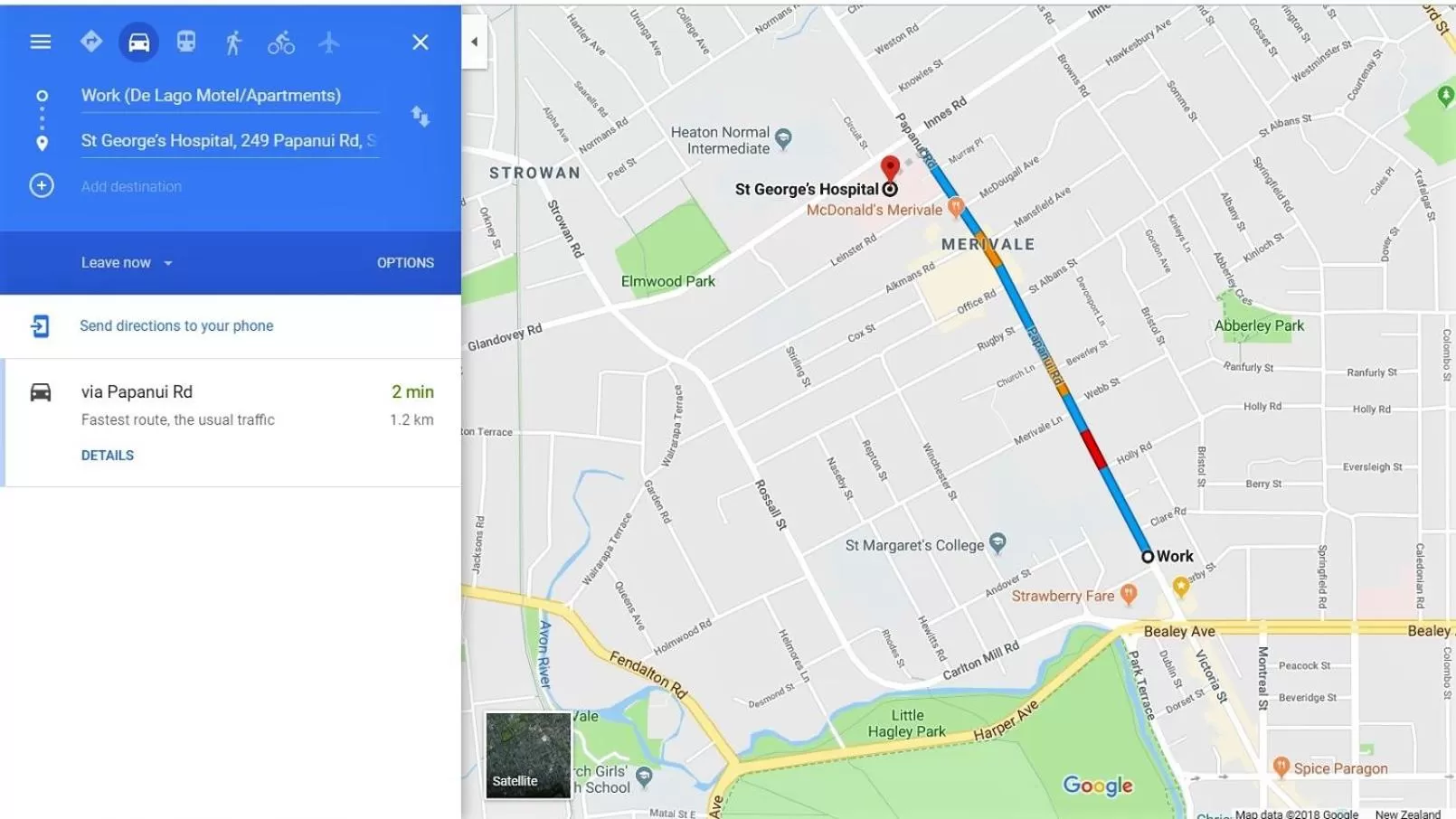Swap start and destination points

(x=421, y=117)
